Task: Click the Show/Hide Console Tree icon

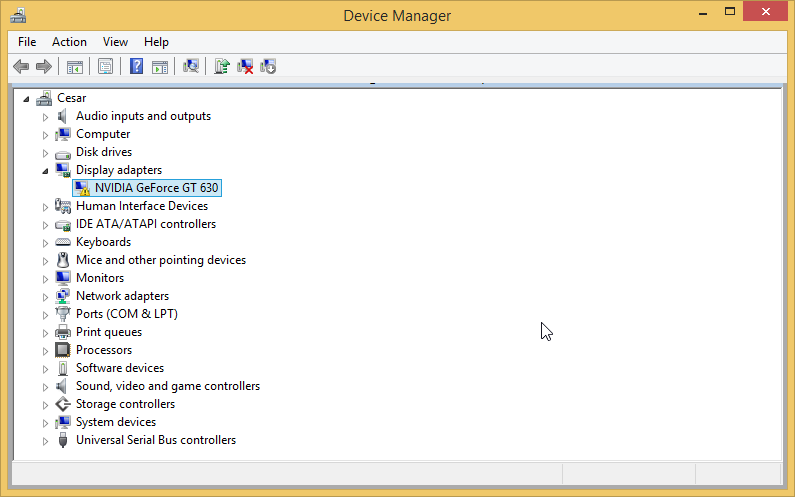Action: click(x=75, y=66)
